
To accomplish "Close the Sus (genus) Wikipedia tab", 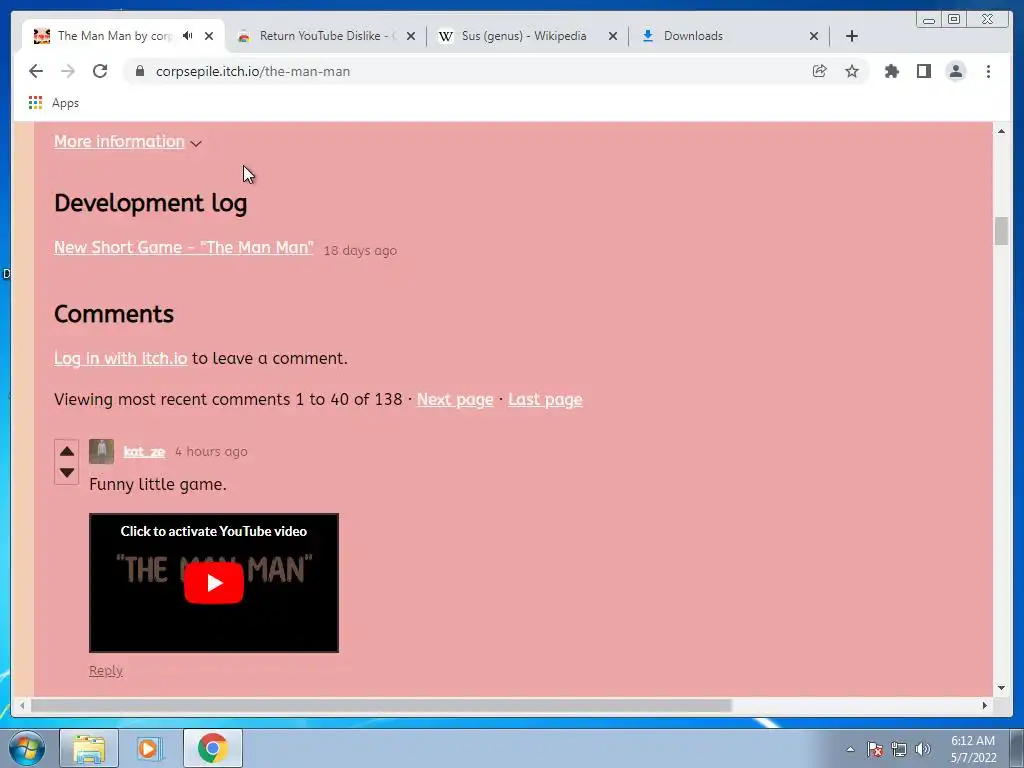I will (x=613, y=36).
